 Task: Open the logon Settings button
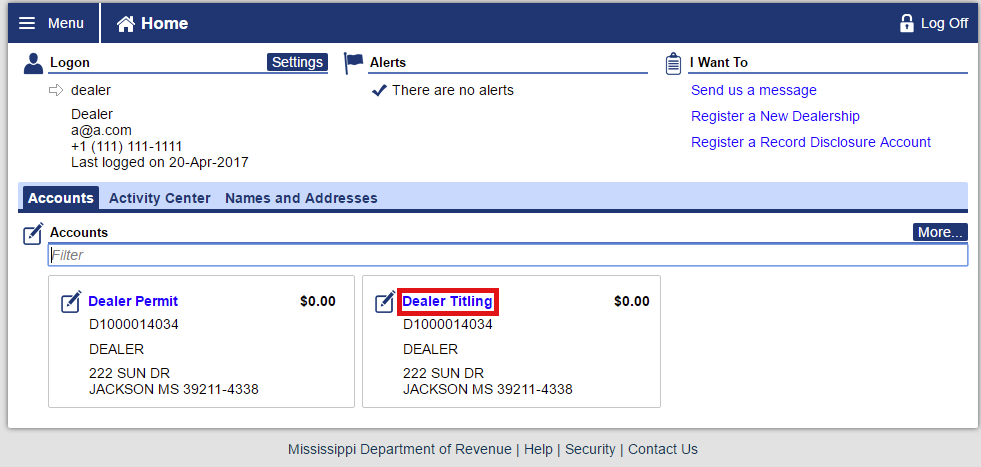pyautogui.click(x=297, y=62)
